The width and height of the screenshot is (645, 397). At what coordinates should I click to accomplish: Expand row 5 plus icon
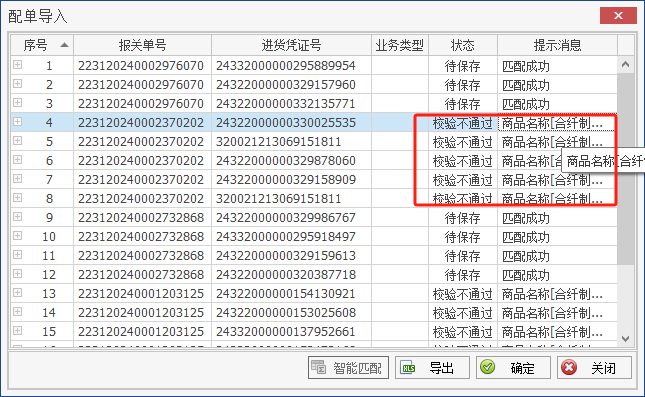(x=17, y=141)
